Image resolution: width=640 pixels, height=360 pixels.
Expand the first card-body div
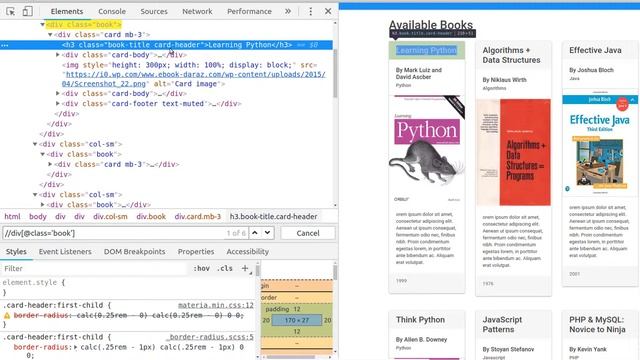[58, 55]
